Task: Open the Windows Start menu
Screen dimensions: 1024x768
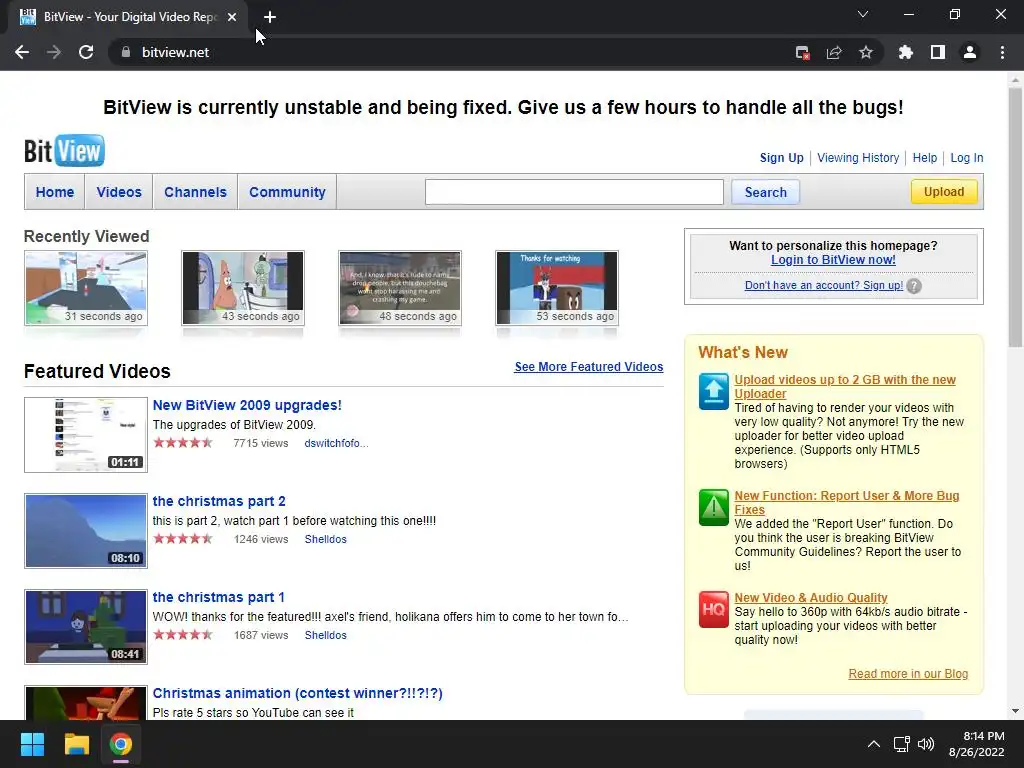Action: [32, 744]
